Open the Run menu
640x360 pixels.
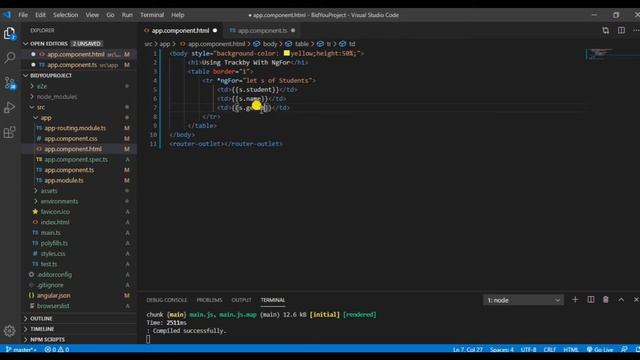[x=127, y=15]
